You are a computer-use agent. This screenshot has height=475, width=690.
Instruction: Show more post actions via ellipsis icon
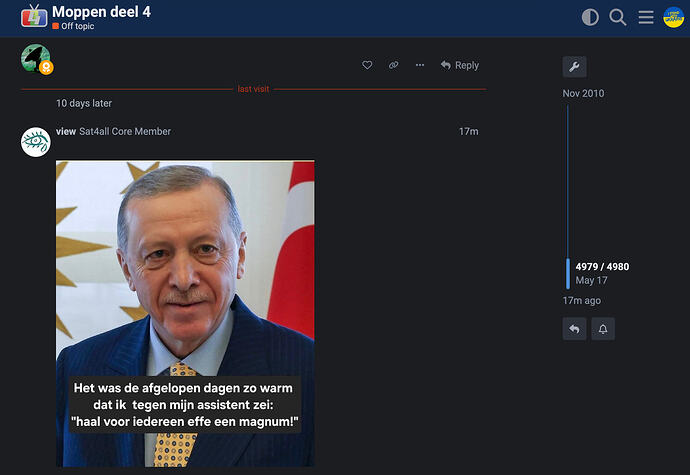coord(420,65)
